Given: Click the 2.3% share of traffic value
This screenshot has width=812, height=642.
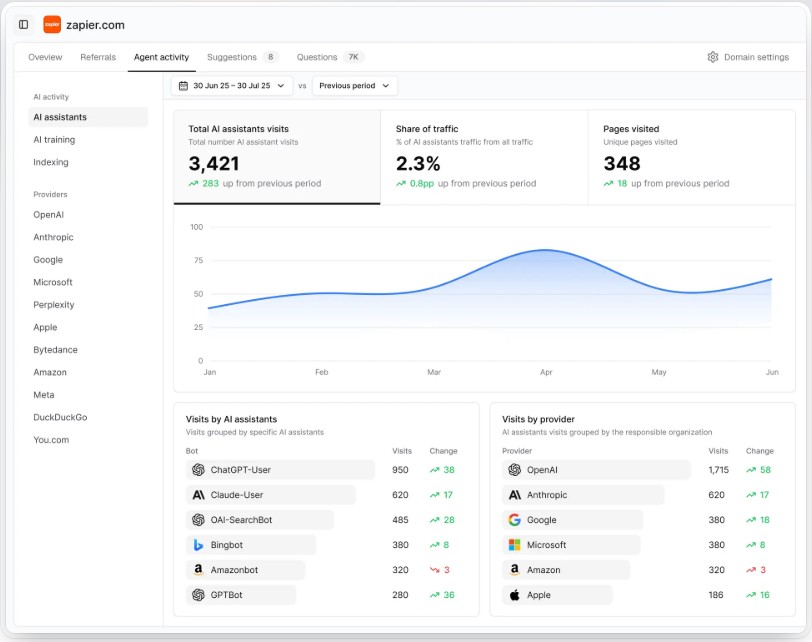Looking at the screenshot, I should point(418,164).
